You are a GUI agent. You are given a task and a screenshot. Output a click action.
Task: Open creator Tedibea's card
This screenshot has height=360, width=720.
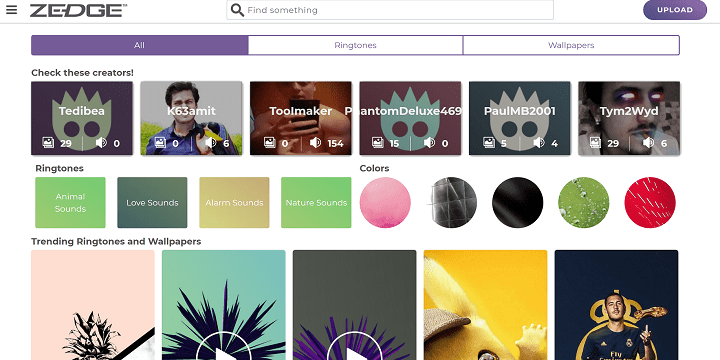(82, 118)
